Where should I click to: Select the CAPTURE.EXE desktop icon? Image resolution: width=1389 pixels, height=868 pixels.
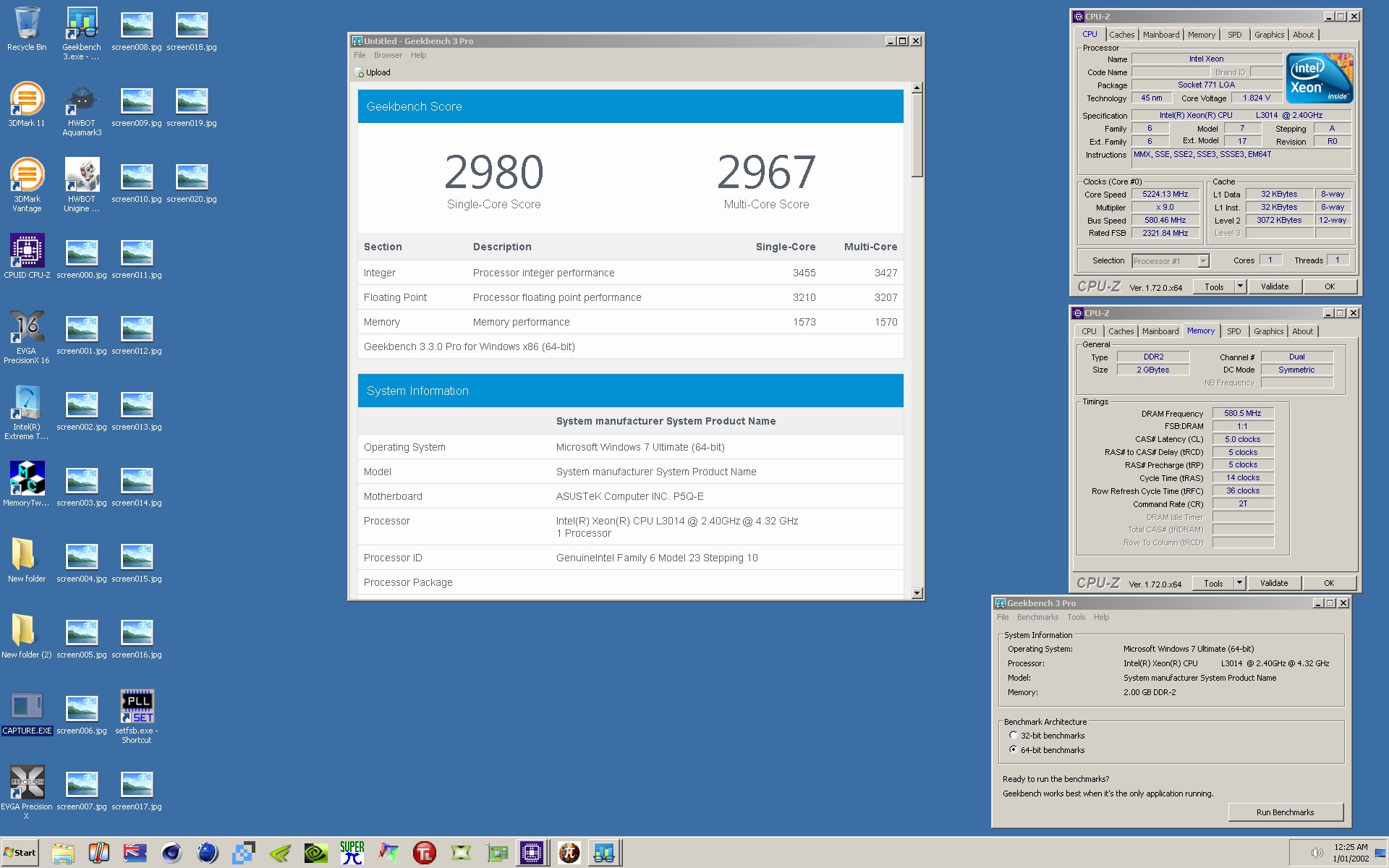point(27,712)
